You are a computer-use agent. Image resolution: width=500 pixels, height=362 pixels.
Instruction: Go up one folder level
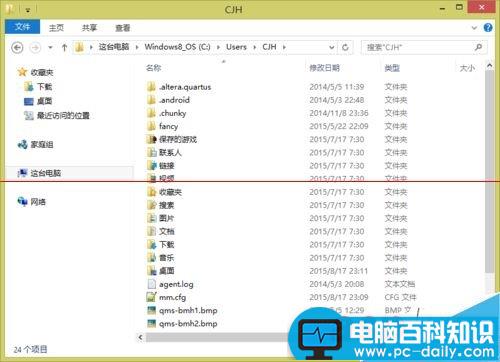pos(64,48)
